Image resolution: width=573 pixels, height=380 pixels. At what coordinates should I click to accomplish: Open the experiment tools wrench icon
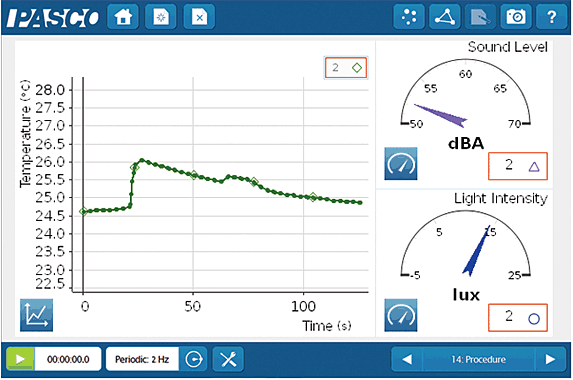[x=228, y=359]
